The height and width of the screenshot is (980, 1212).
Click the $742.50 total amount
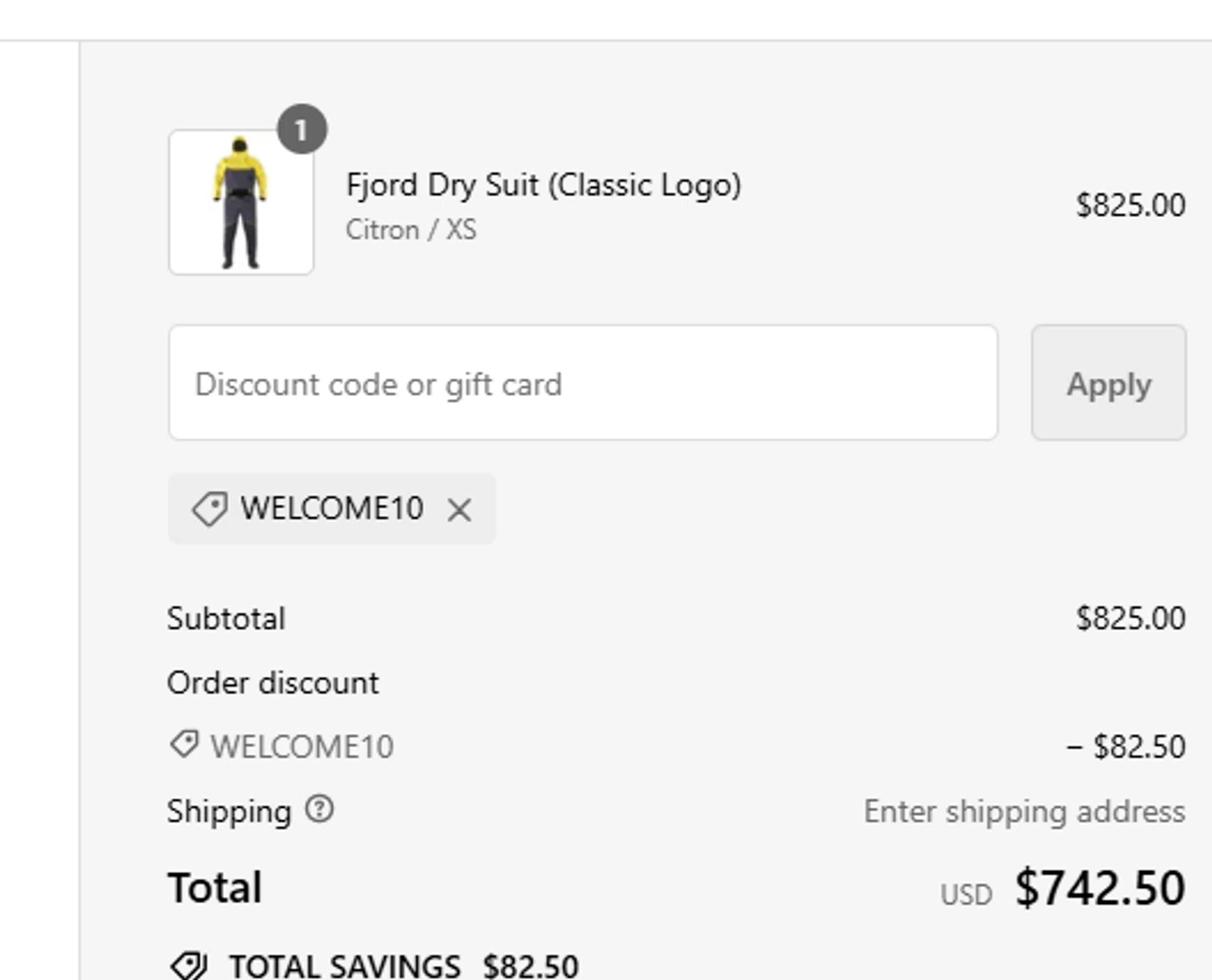[1100, 888]
